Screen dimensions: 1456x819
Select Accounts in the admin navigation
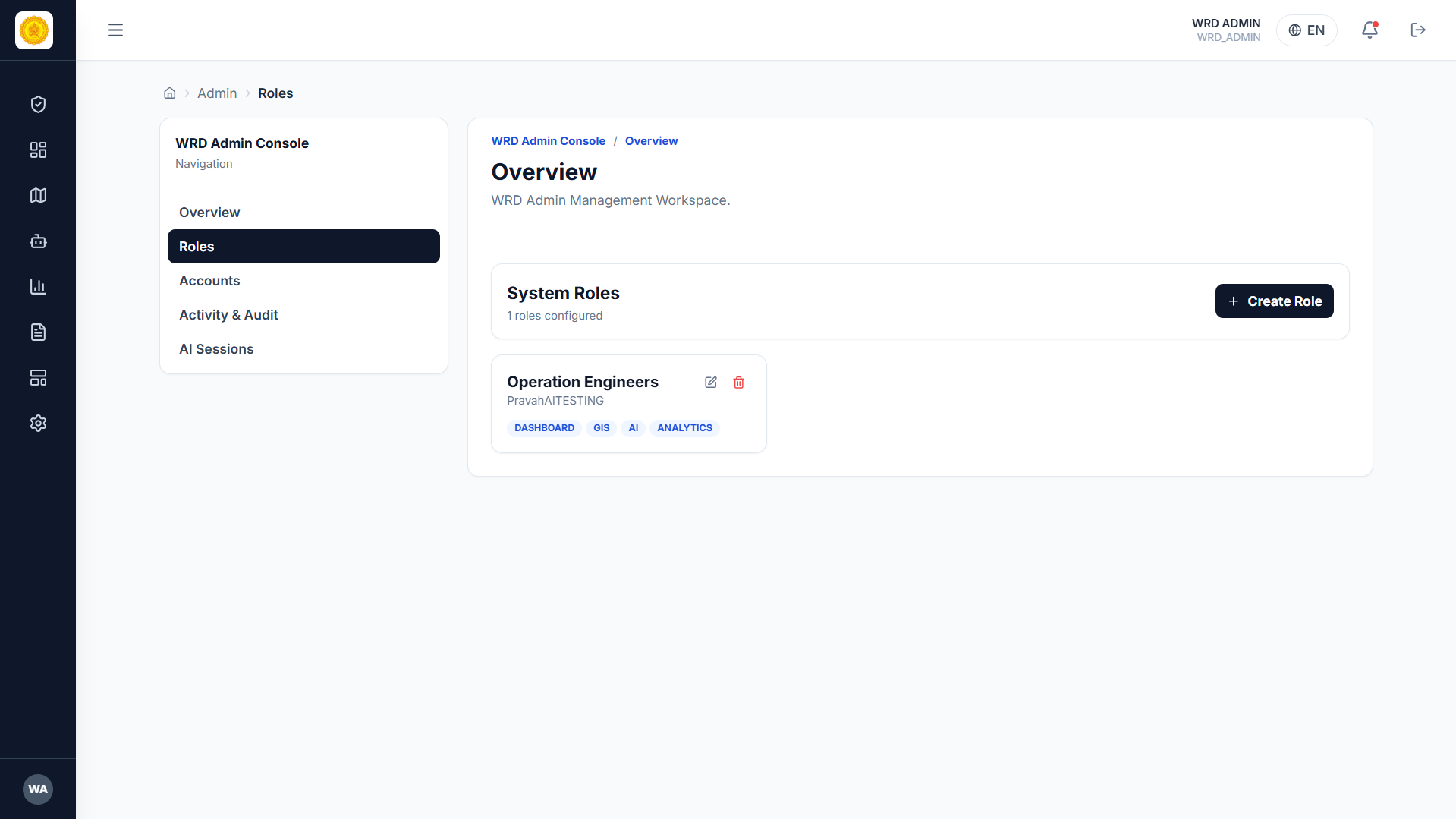point(209,281)
